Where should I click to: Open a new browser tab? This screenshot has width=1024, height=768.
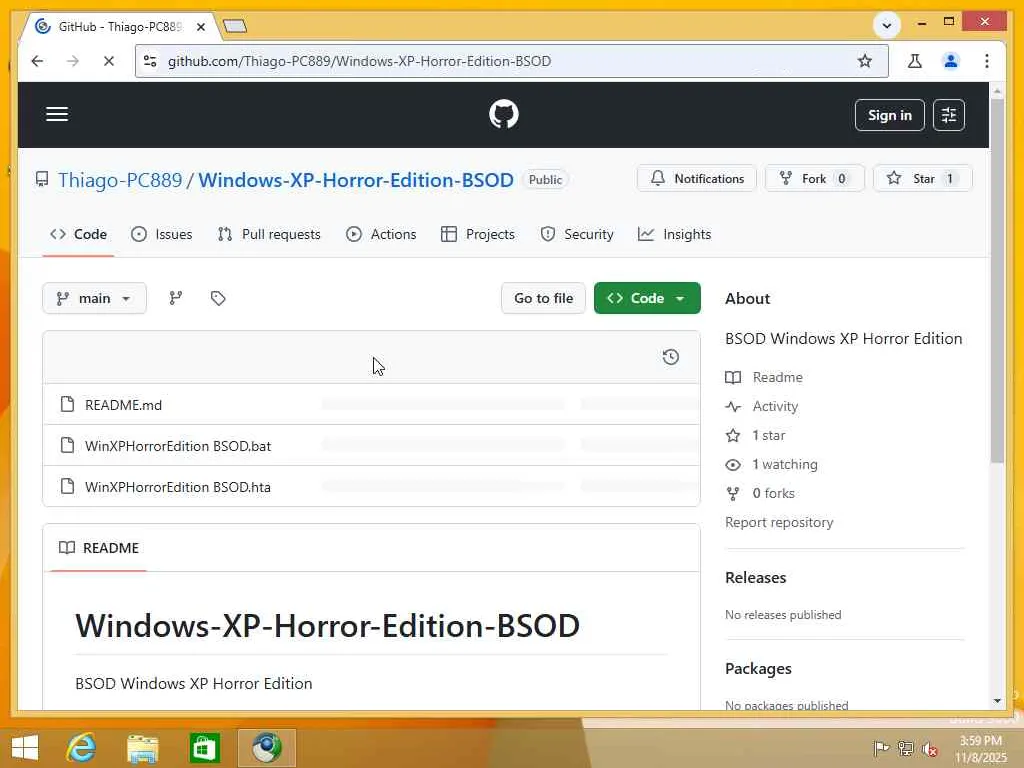click(x=235, y=26)
